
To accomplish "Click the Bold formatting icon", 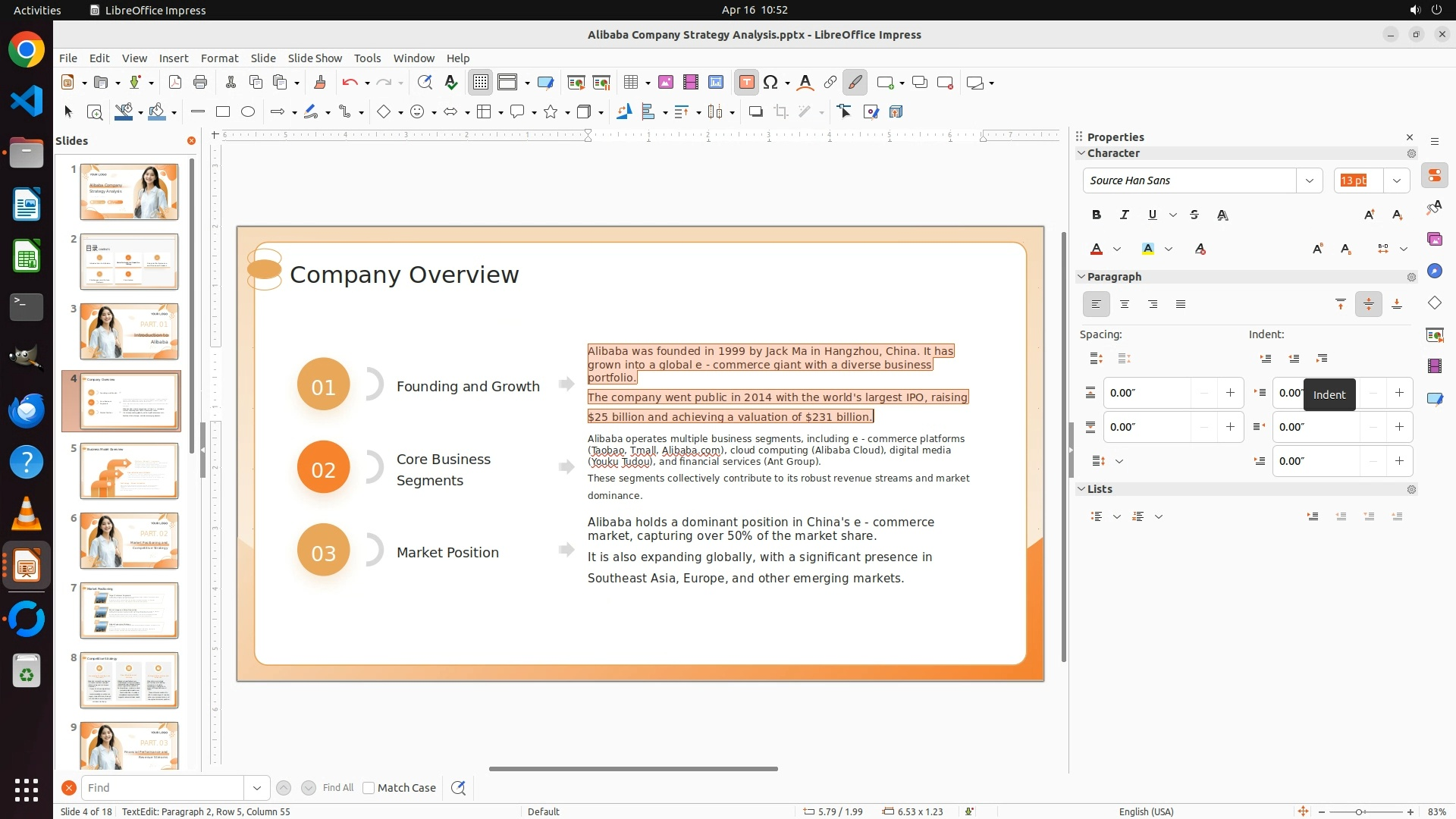I will tap(1096, 215).
